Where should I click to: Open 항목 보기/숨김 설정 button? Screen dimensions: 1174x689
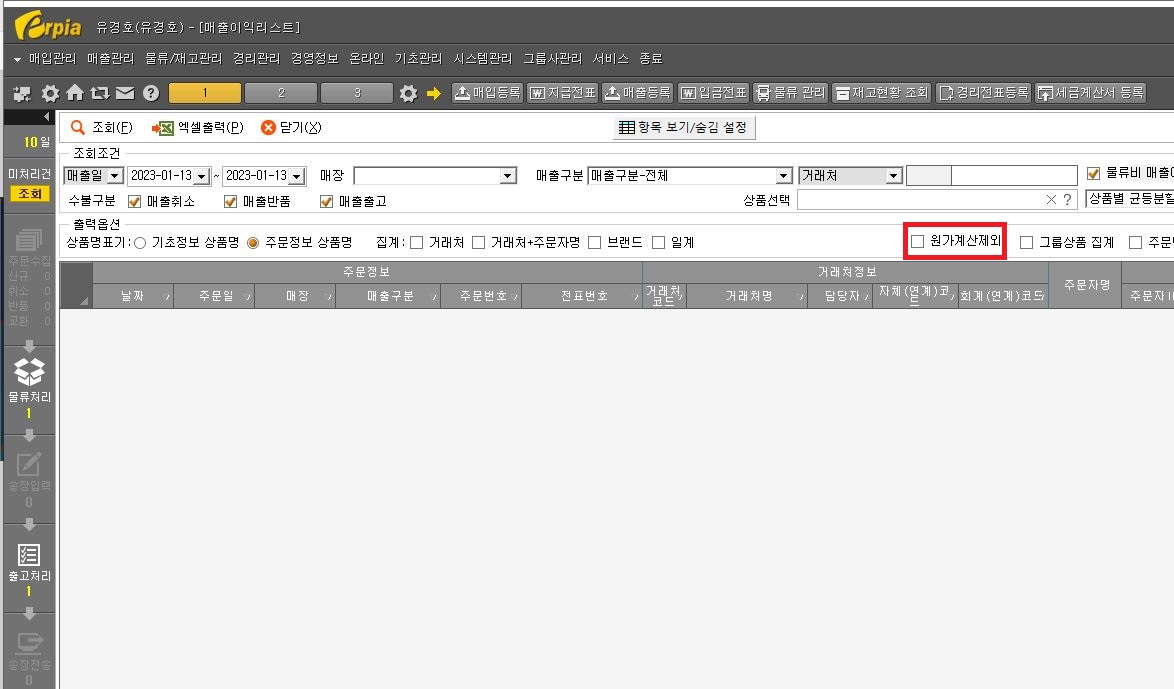[684, 127]
